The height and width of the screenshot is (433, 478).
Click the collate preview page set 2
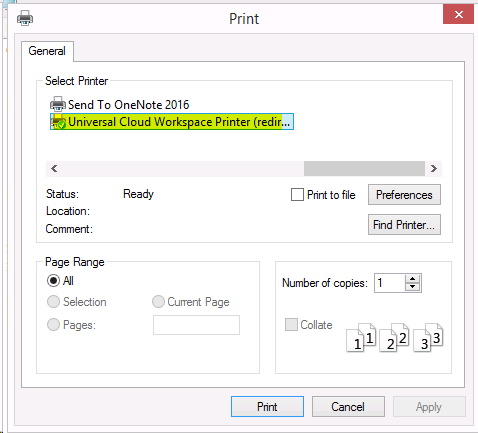coord(394,337)
